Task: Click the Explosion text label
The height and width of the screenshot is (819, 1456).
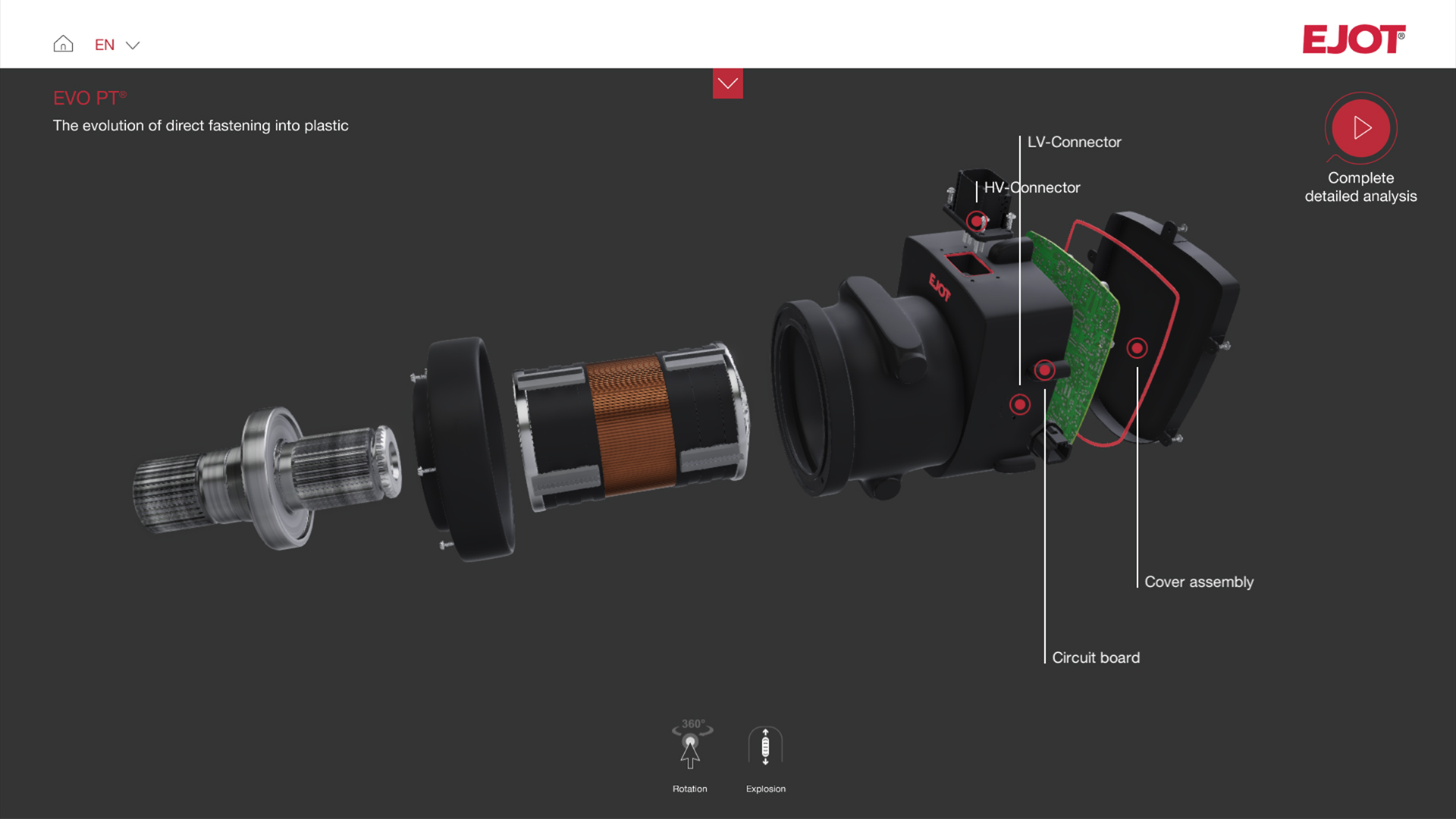Action: pos(765,789)
